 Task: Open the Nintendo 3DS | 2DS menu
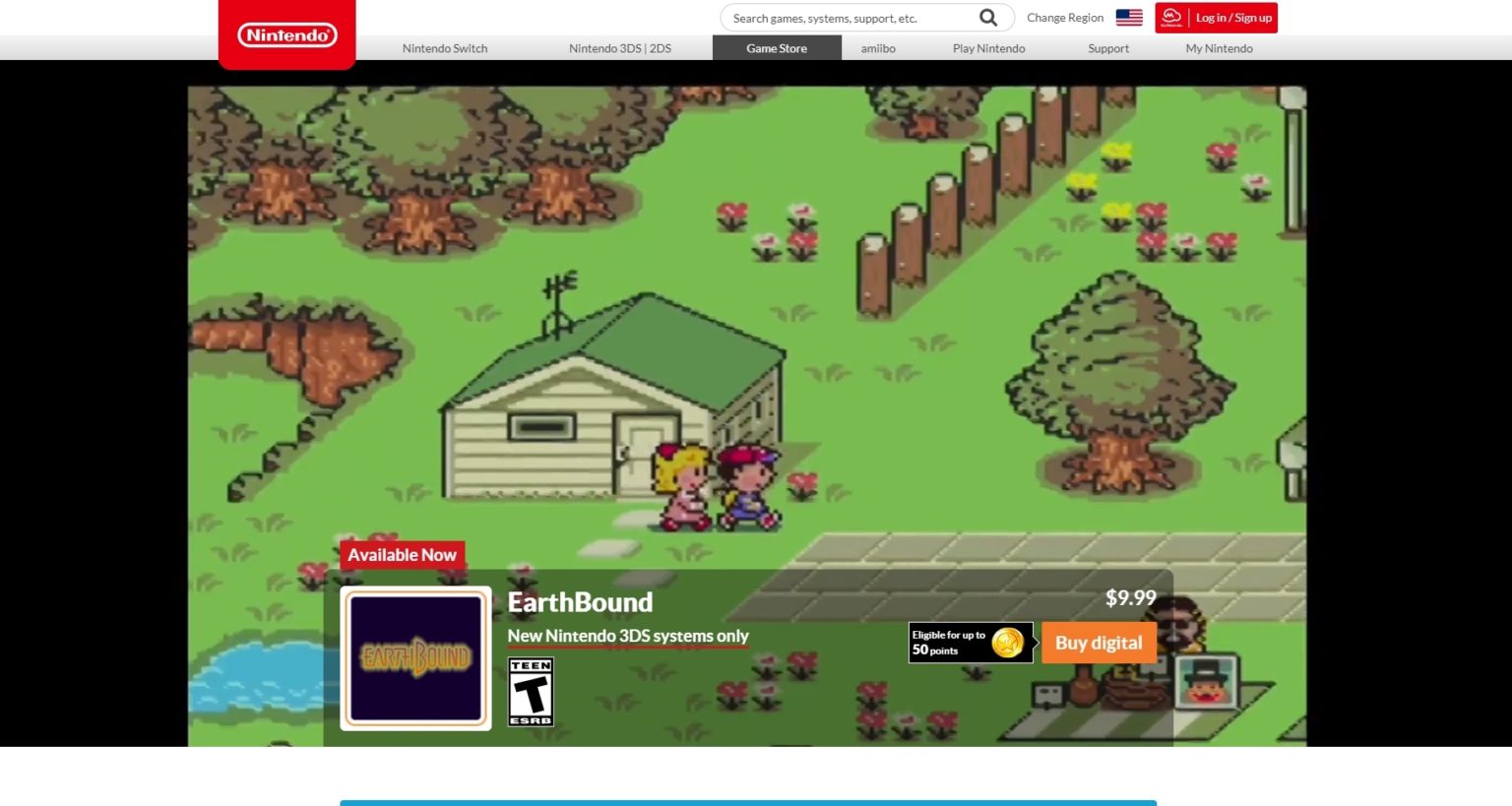click(x=620, y=48)
